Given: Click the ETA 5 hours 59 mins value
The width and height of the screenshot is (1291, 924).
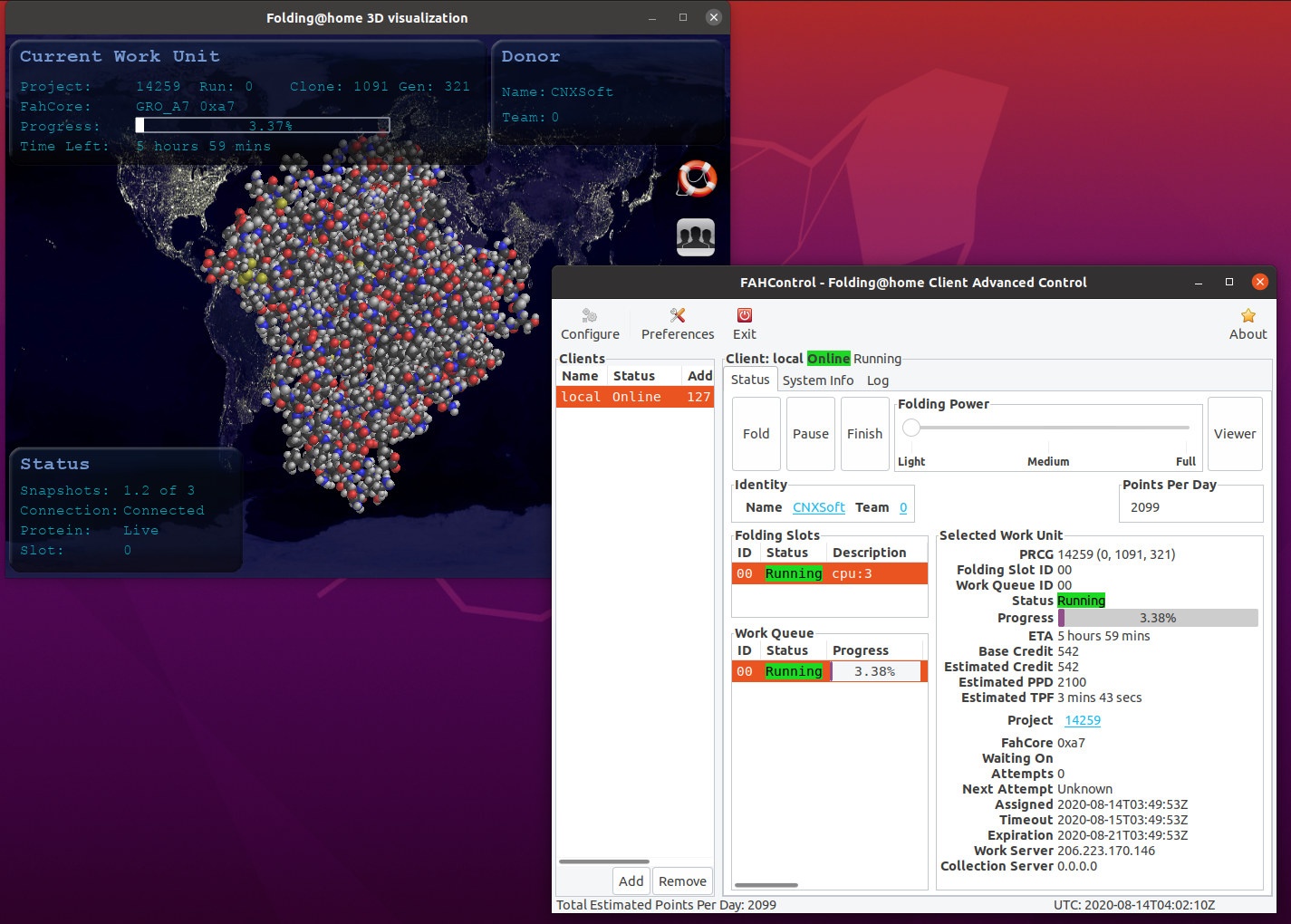Looking at the screenshot, I should [1103, 636].
